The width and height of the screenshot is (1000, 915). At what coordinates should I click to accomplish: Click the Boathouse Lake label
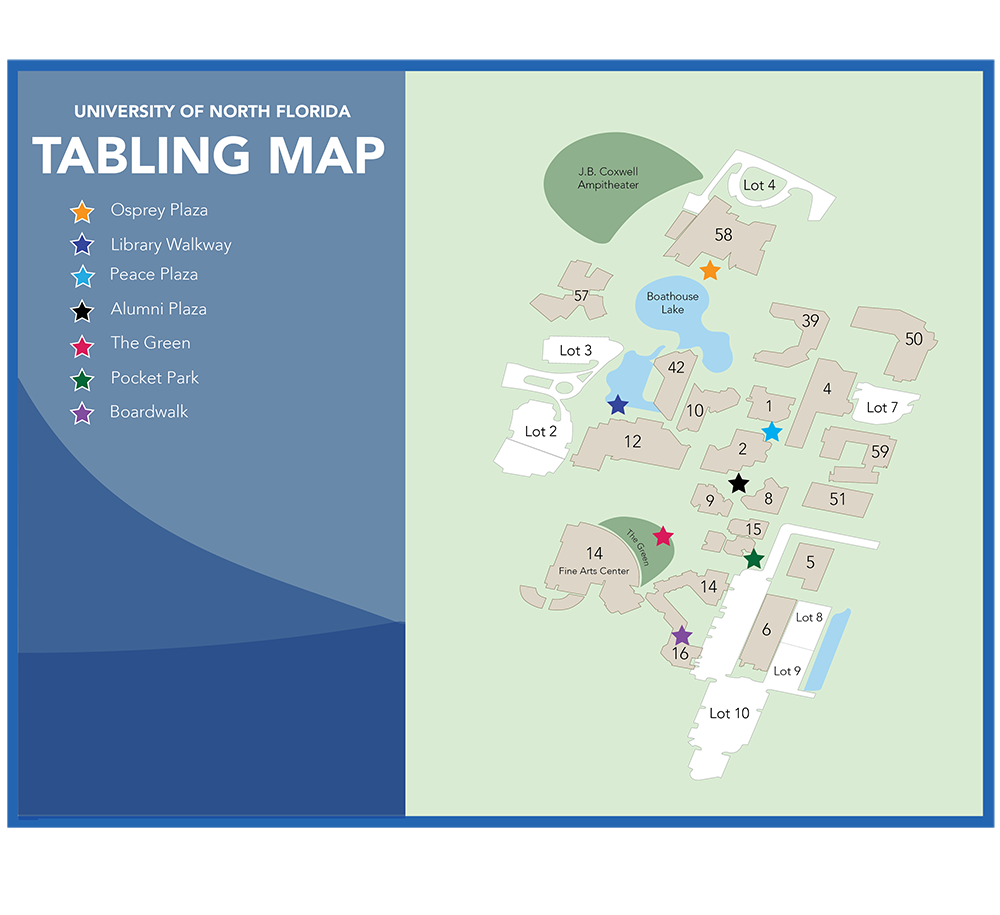672,303
